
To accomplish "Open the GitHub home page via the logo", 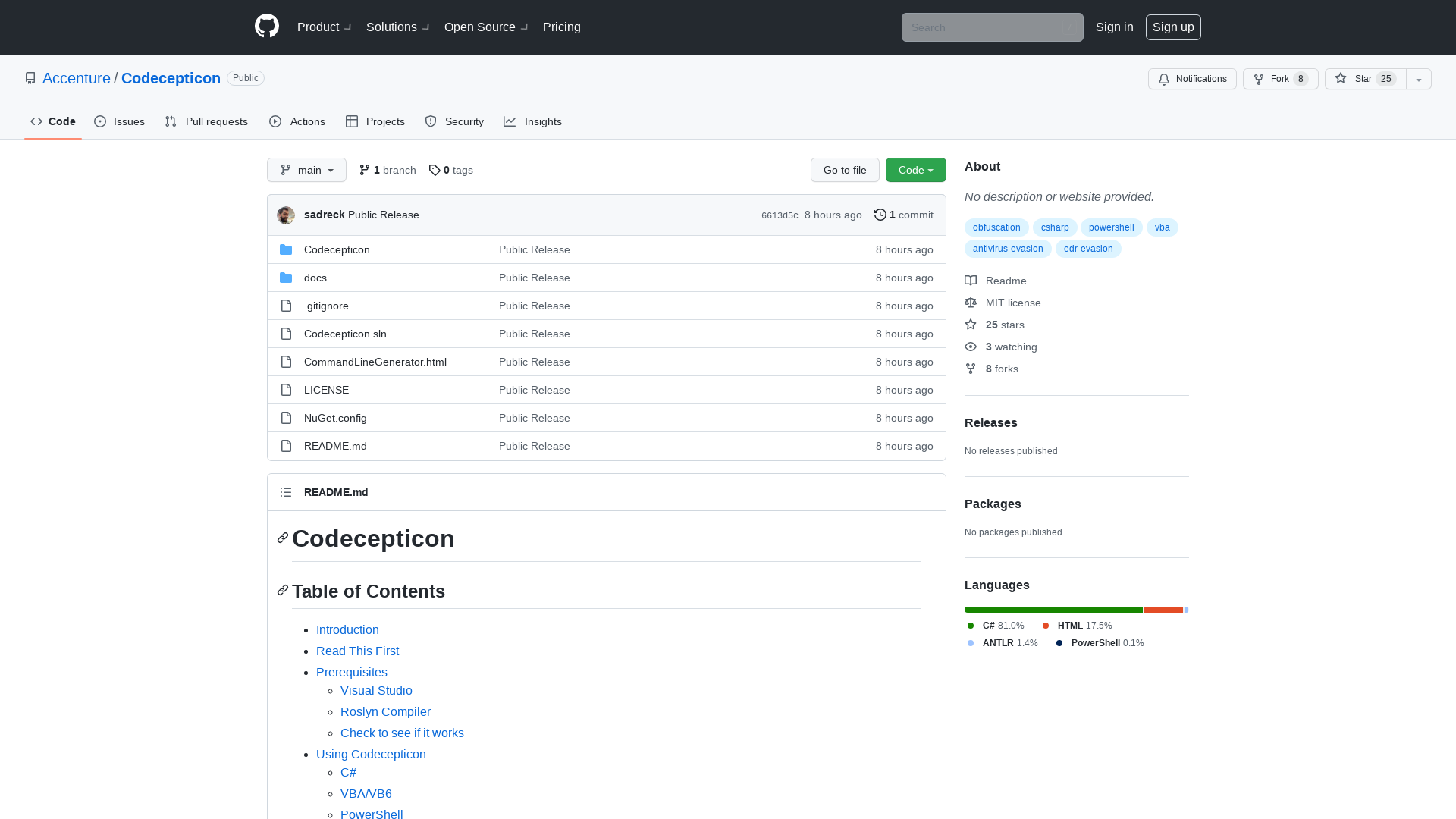I will point(266,27).
